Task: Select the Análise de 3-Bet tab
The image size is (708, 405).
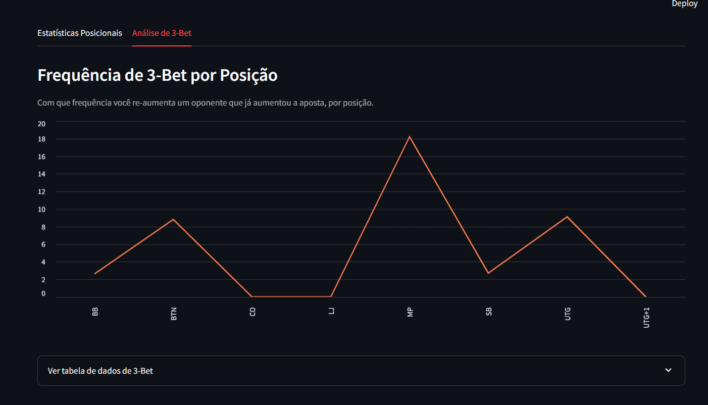Action: pos(162,33)
